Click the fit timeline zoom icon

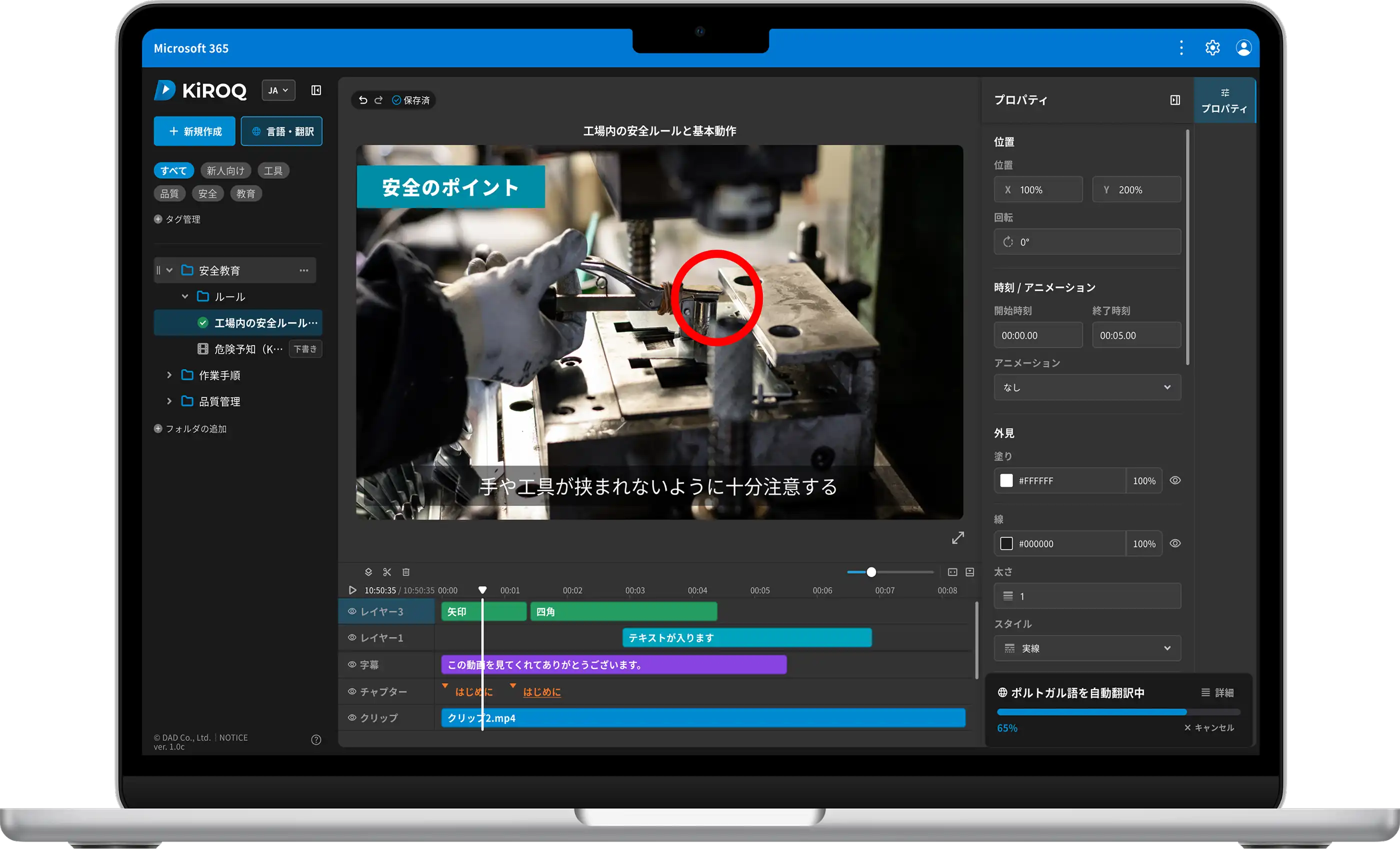(x=953, y=572)
